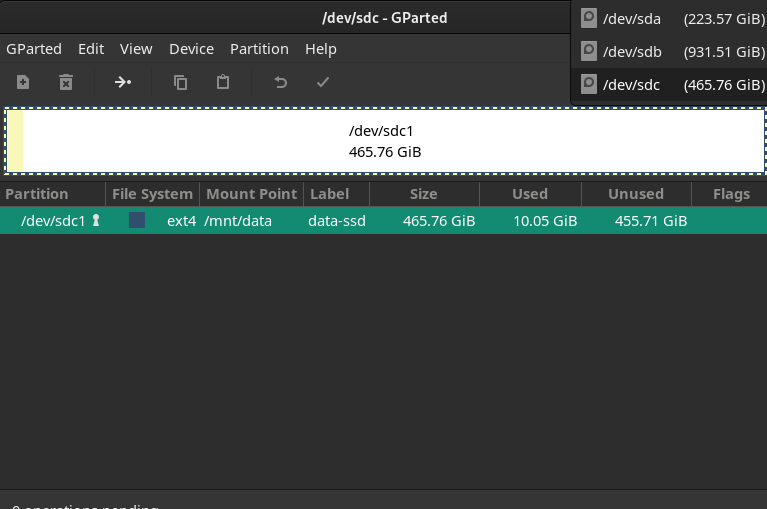
Task: Select /dev/sdb (931.51 GiB) device entry
Action: tap(669, 52)
